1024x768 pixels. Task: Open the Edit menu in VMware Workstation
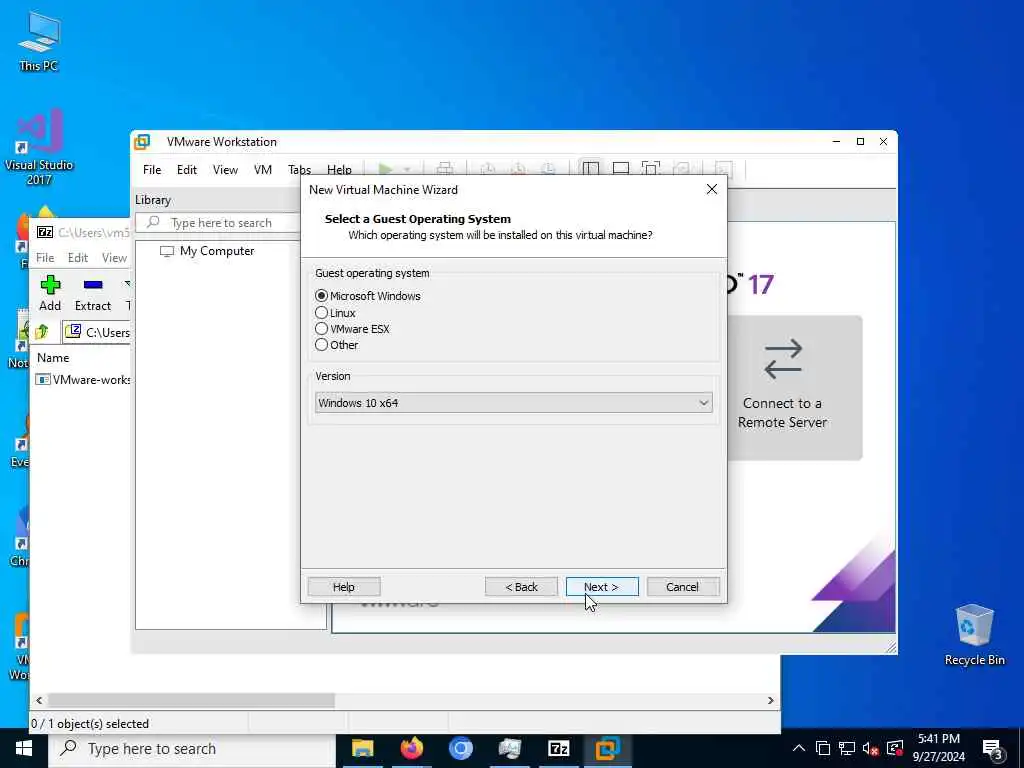pyautogui.click(x=187, y=170)
